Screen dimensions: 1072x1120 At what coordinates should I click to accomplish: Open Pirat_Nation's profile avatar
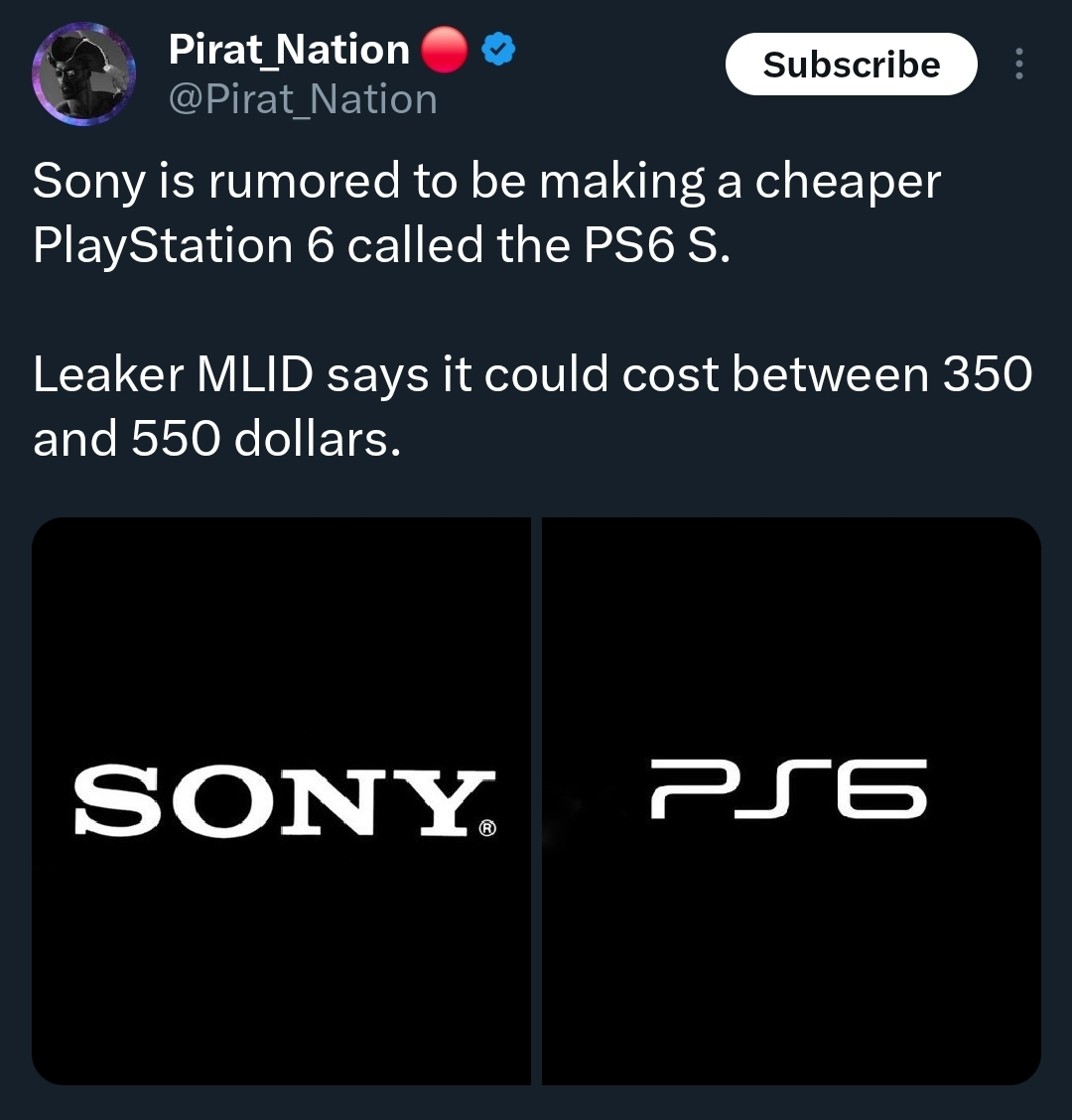(83, 74)
